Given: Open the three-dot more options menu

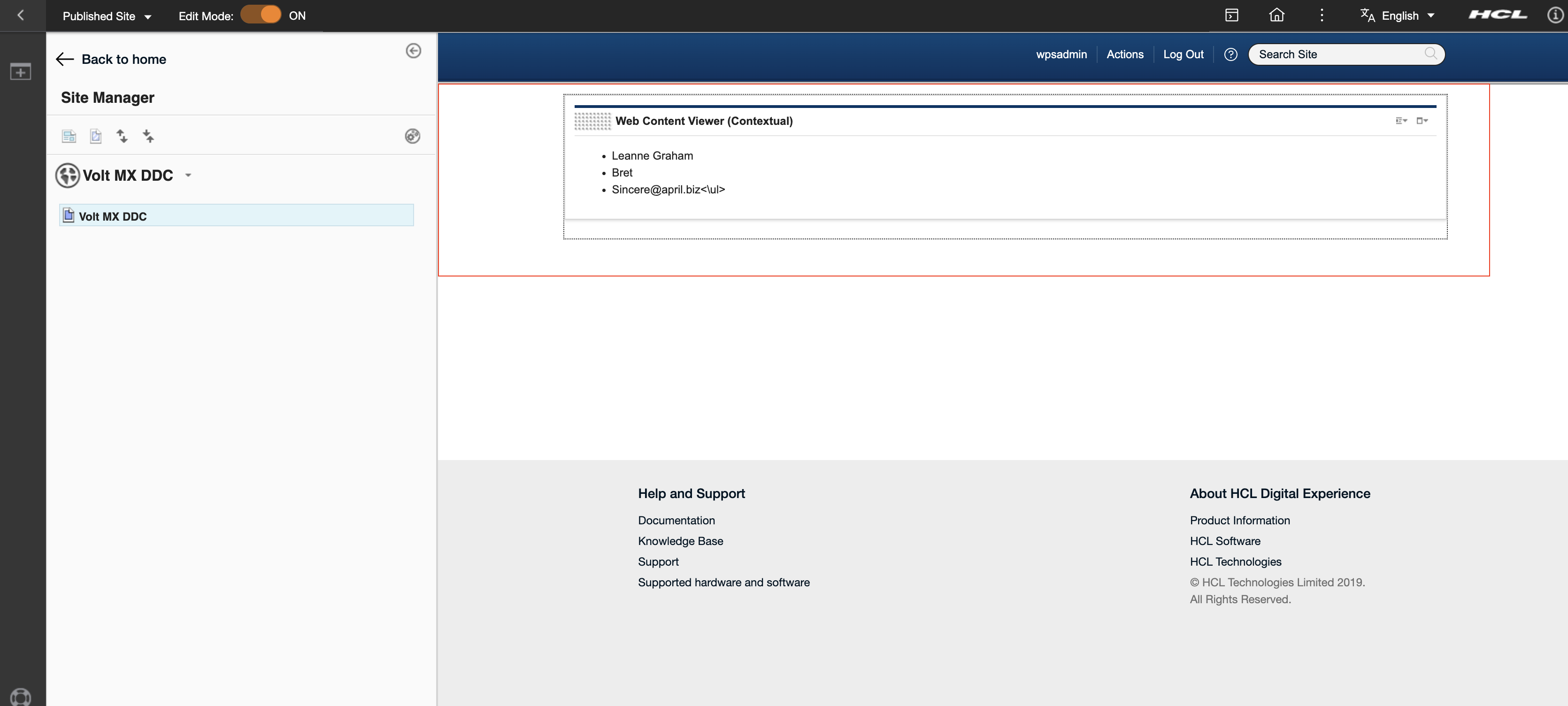Looking at the screenshot, I should point(1322,15).
